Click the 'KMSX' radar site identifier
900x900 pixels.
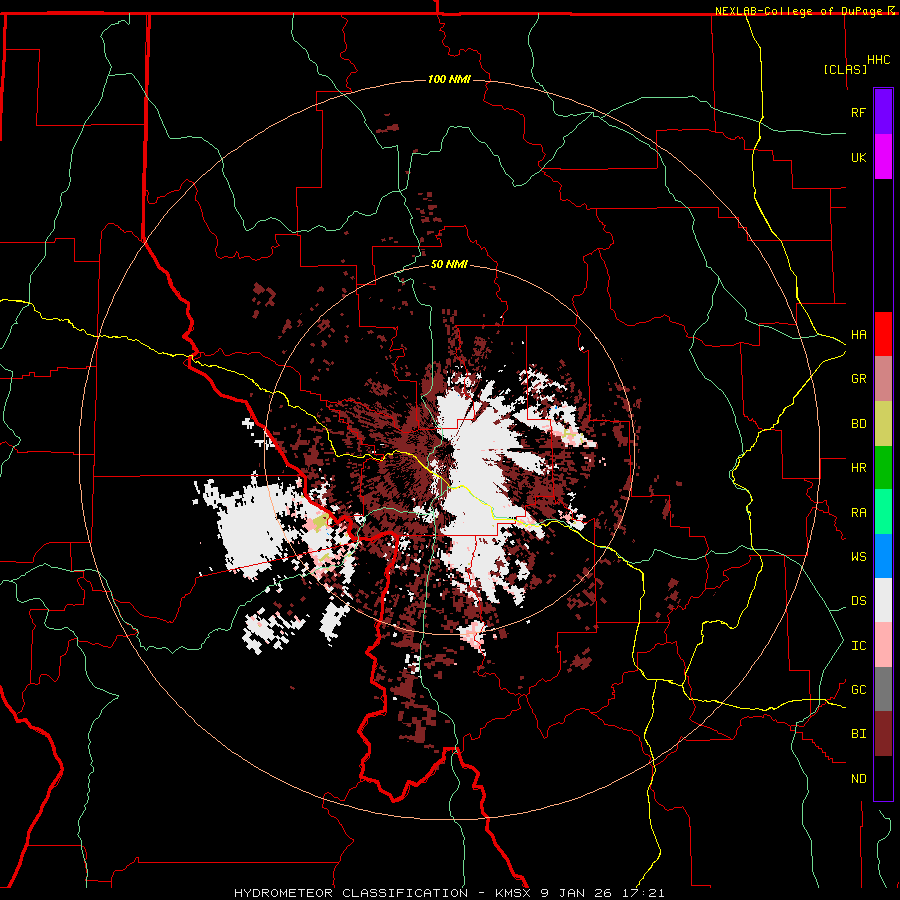(x=514, y=893)
